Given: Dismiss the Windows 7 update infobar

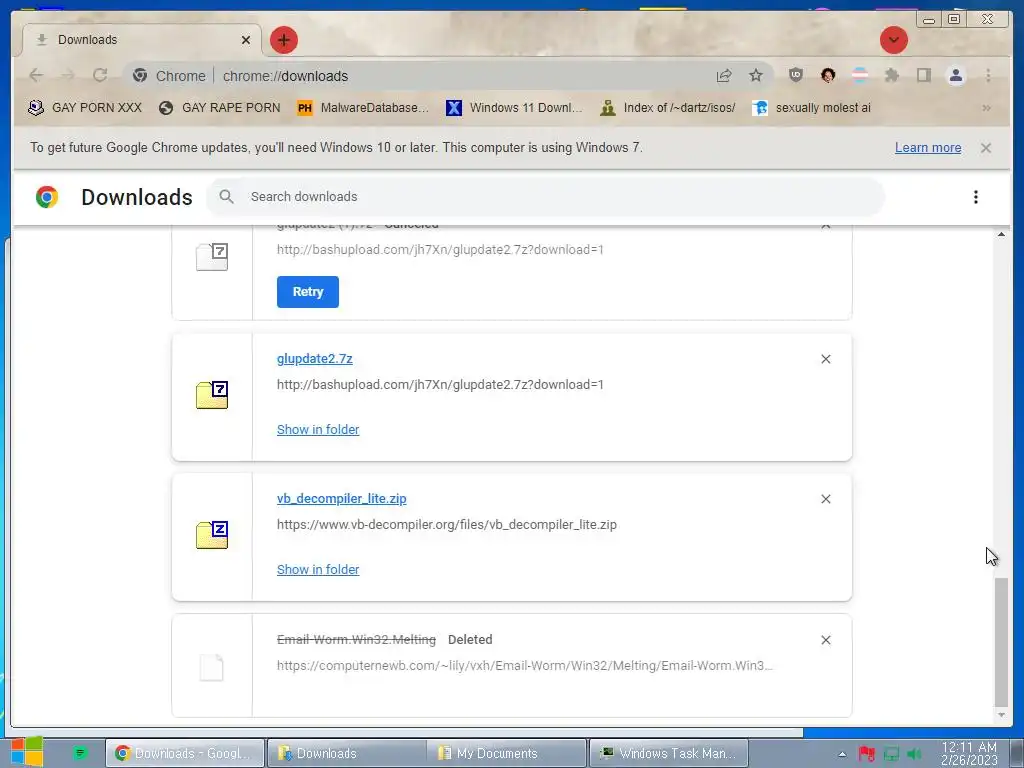Looking at the screenshot, I should [x=985, y=148].
